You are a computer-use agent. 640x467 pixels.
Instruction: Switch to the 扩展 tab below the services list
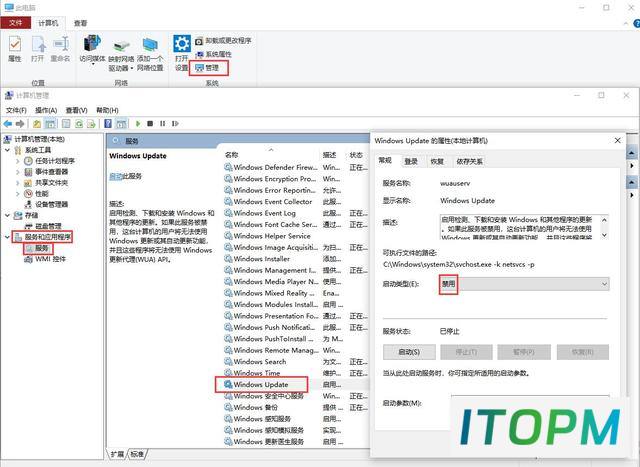(x=118, y=454)
